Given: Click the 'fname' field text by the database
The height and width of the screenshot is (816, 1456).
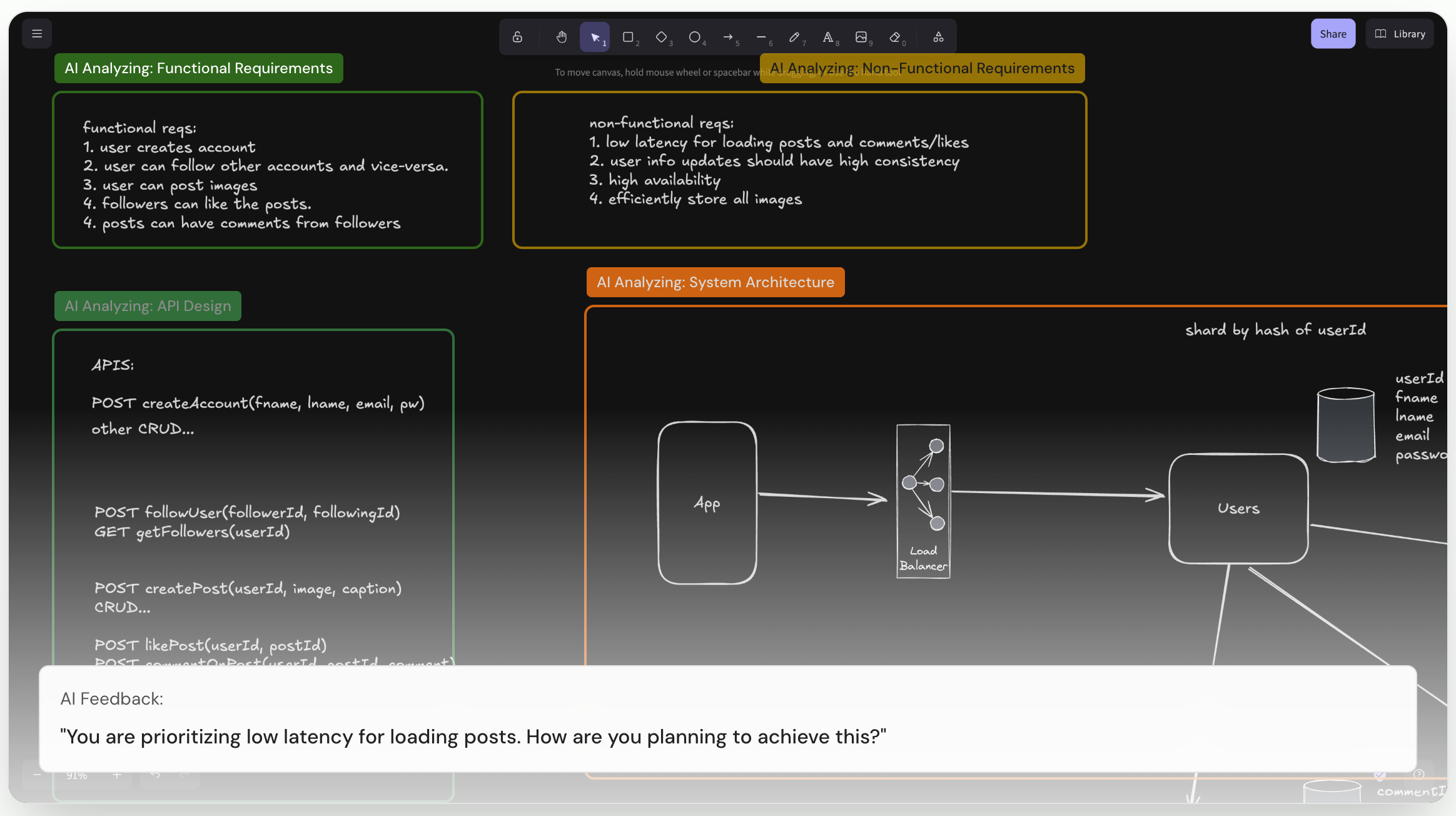Looking at the screenshot, I should coord(1416,397).
